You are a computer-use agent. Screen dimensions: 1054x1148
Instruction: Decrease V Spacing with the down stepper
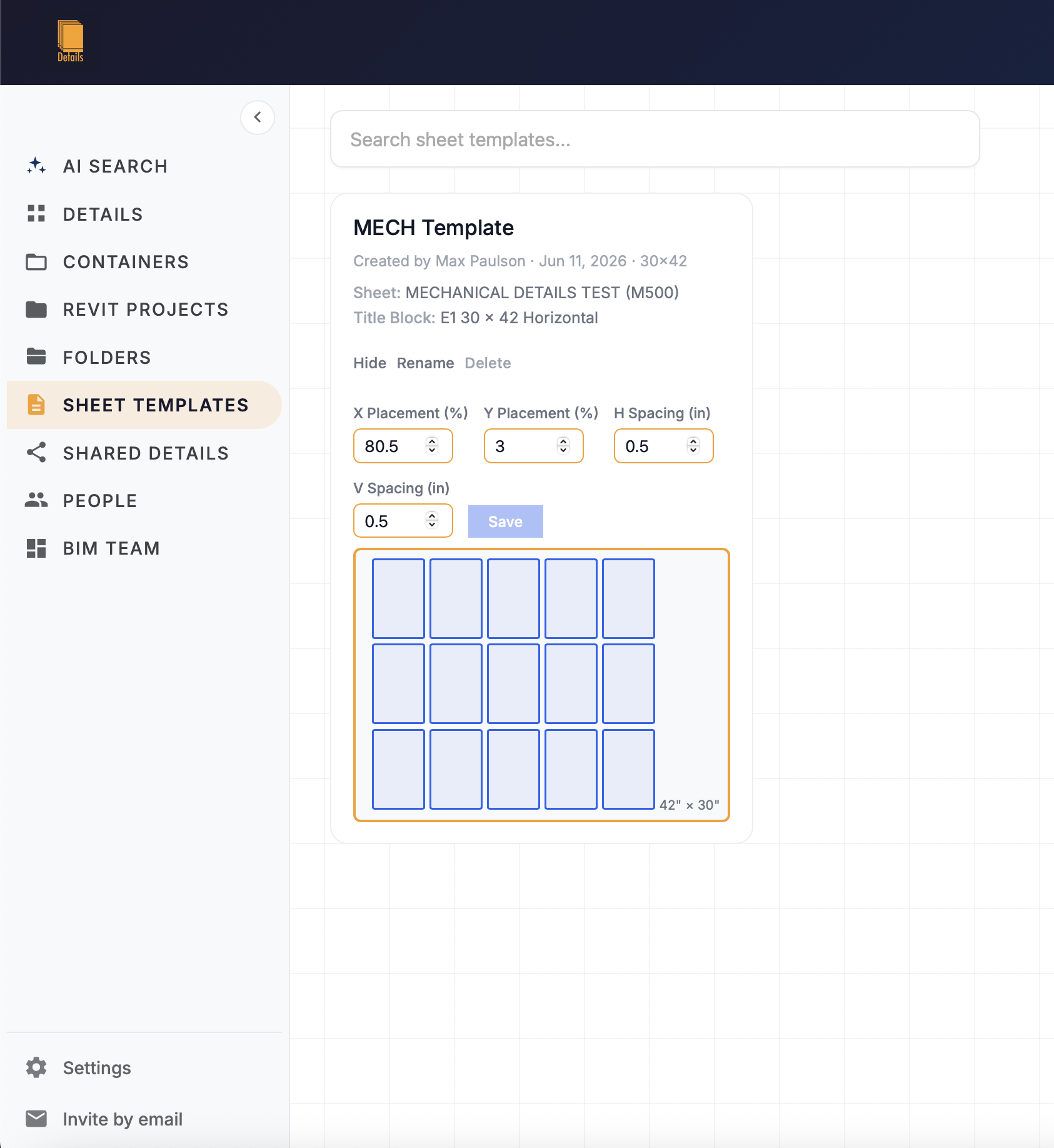[x=432, y=525]
